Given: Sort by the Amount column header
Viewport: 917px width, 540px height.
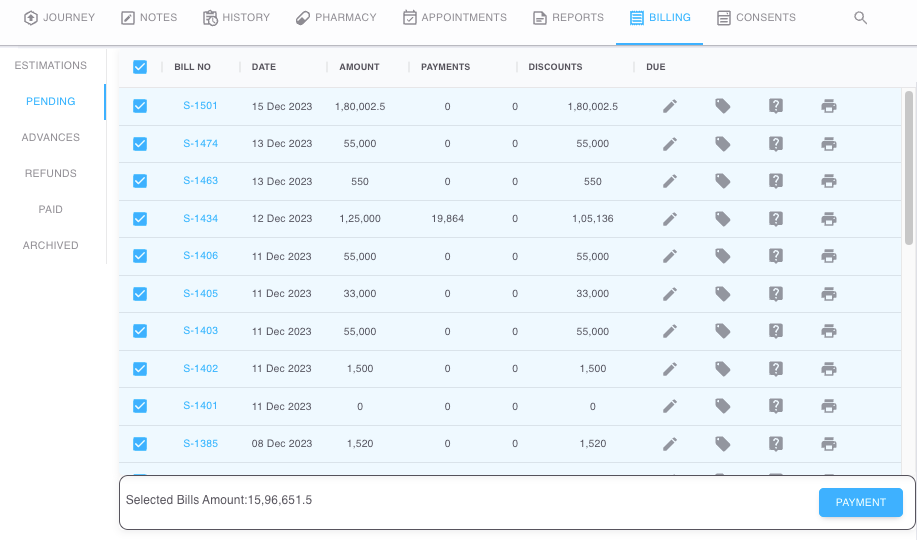Looking at the screenshot, I should [359, 67].
